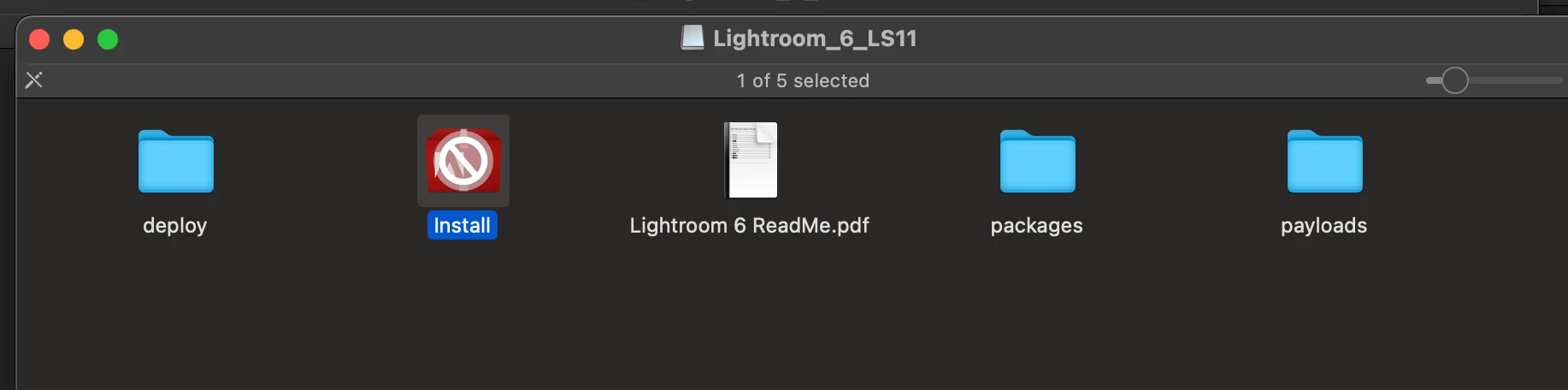
Task: Select the deploy folder icon
Action: click(175, 161)
